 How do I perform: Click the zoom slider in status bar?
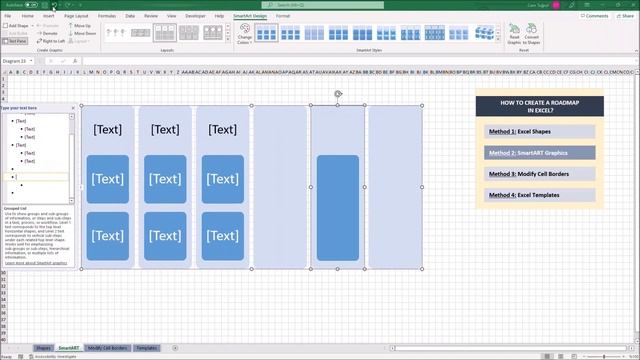604,357
